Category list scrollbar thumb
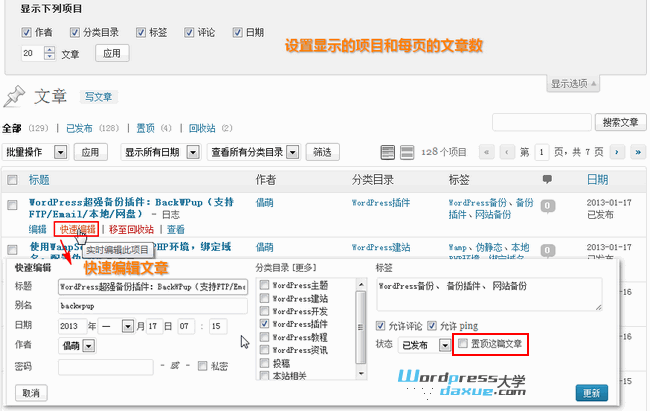 pyautogui.click(x=361, y=327)
